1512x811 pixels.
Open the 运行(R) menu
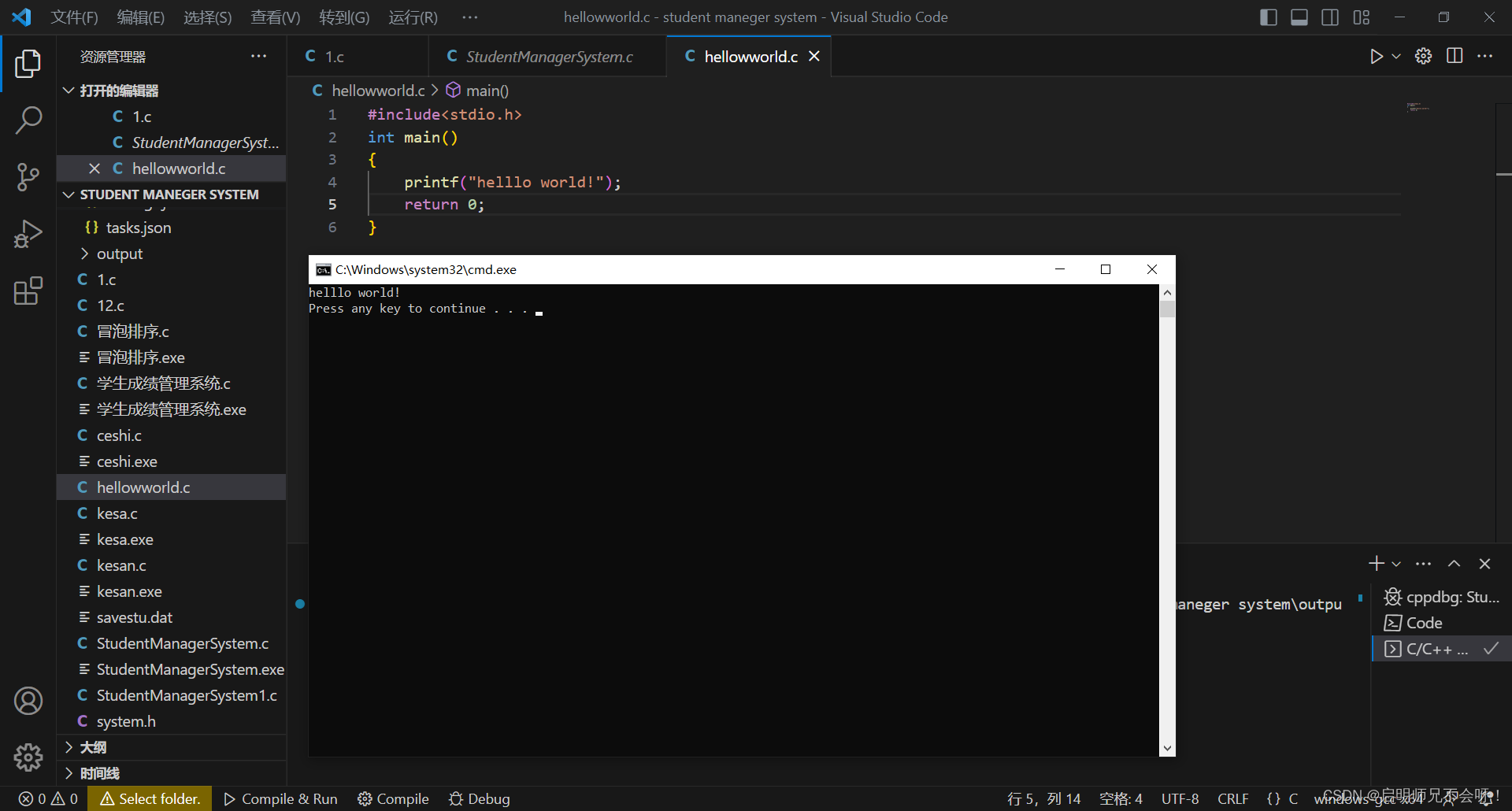coord(413,17)
